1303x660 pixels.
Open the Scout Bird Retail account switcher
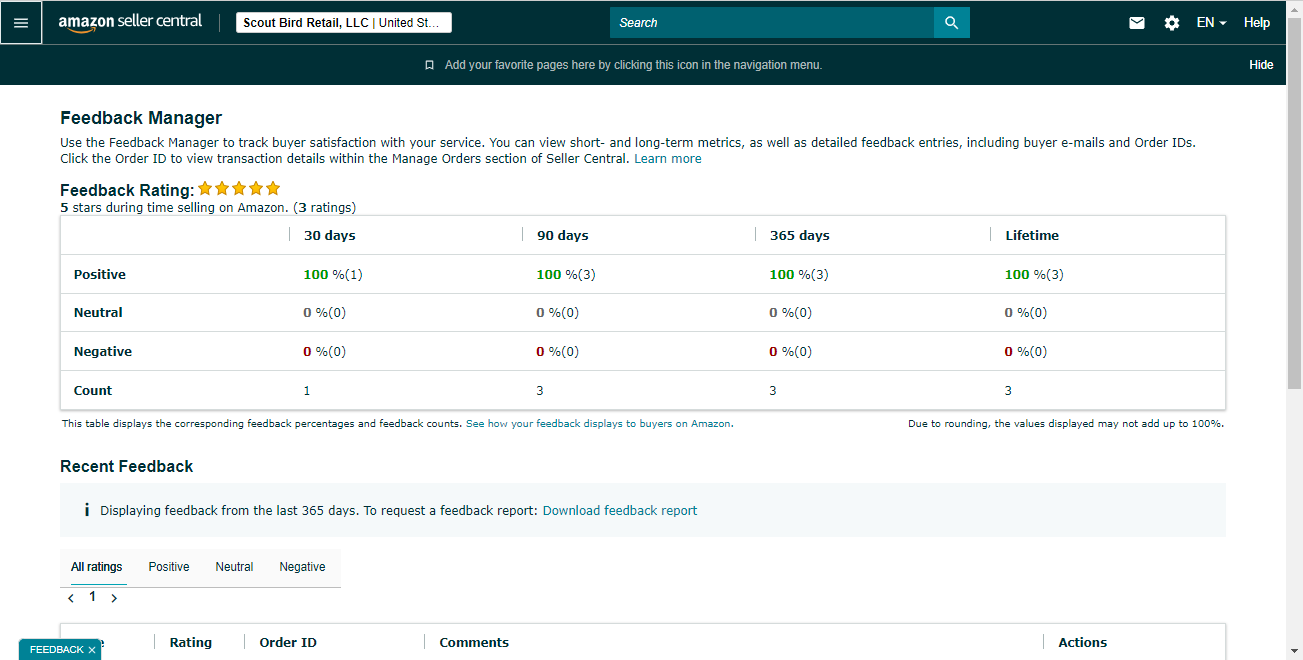point(344,22)
